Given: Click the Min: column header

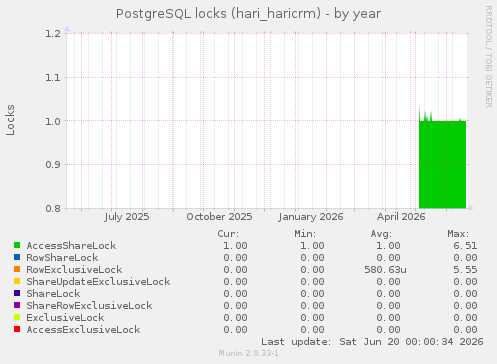Looking at the screenshot, I should 305,234.
